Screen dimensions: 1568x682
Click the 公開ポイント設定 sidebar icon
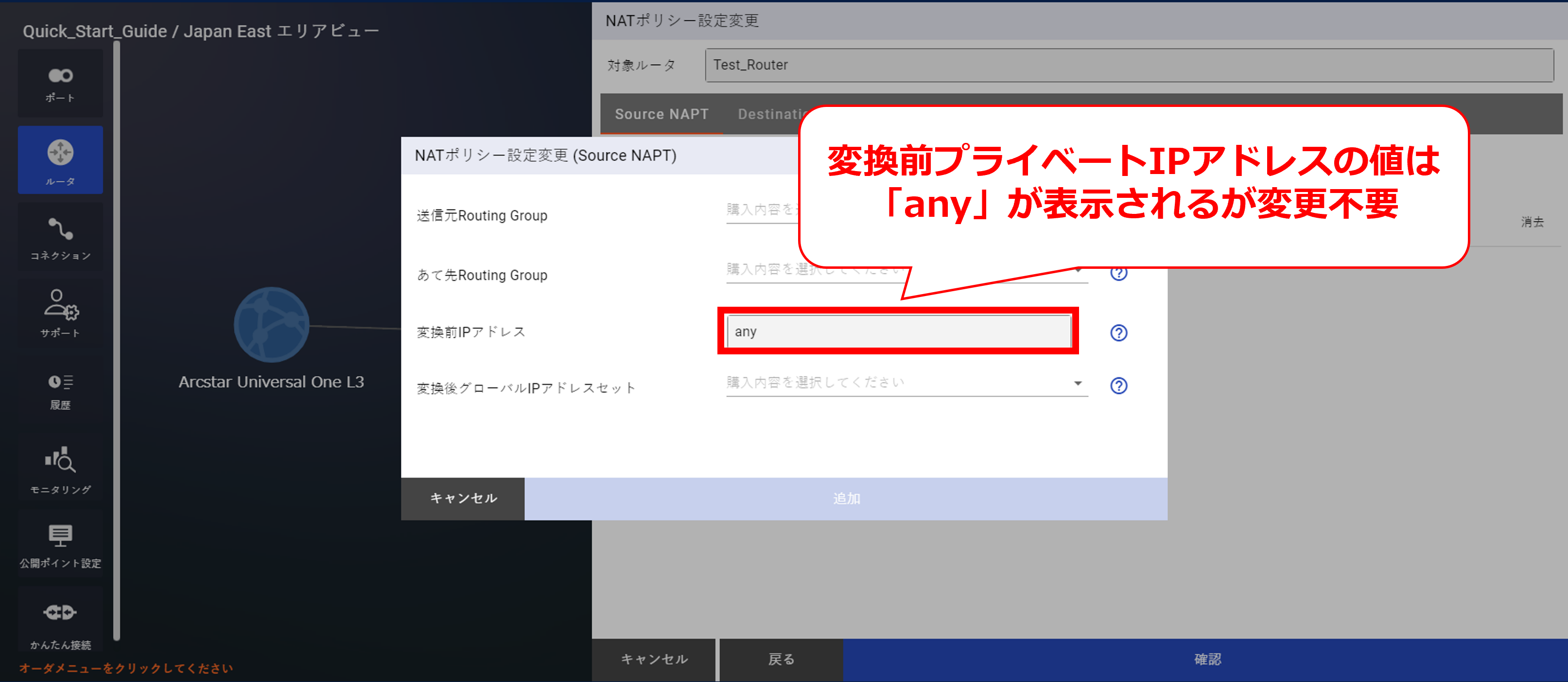pyautogui.click(x=60, y=545)
